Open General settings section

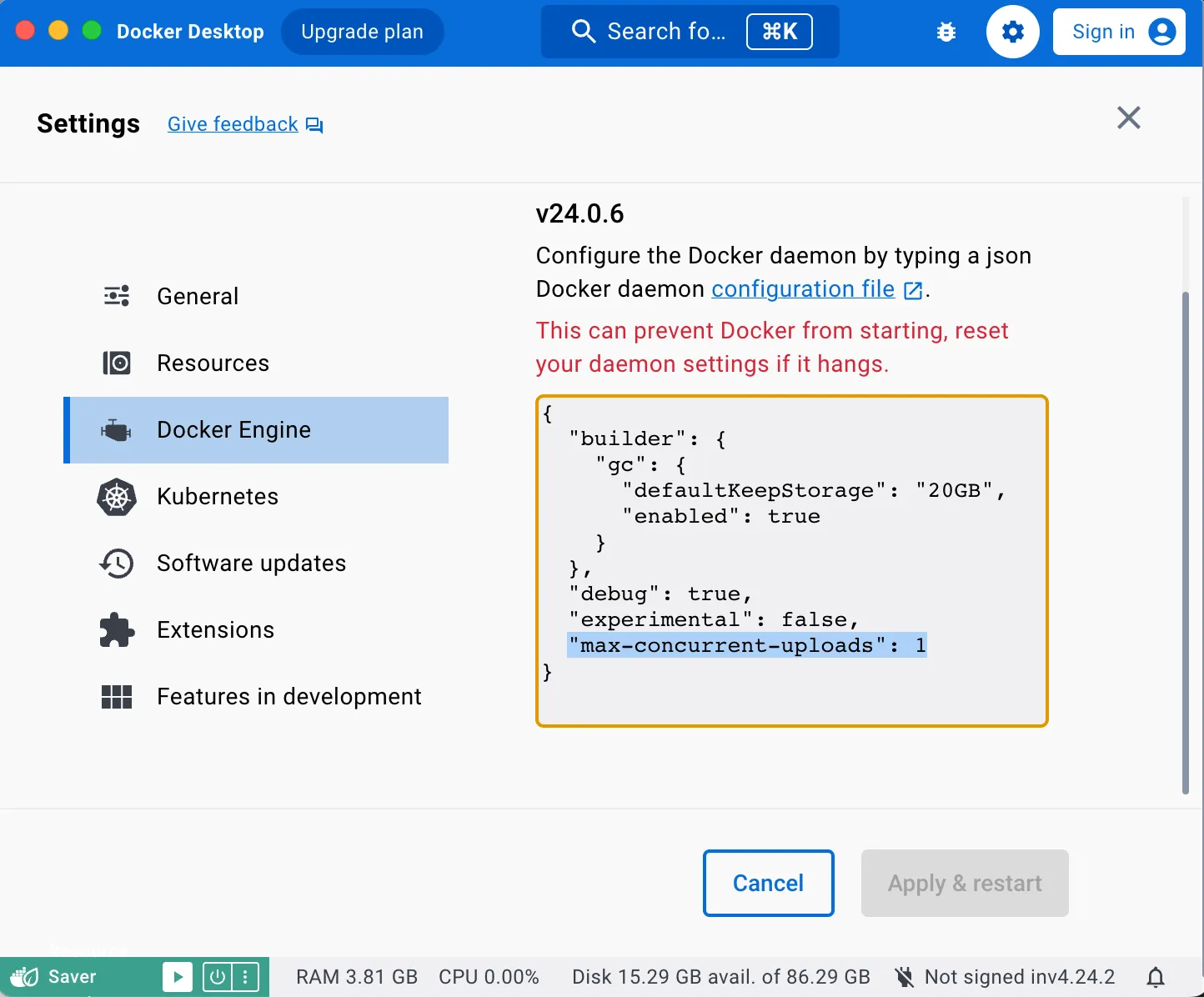click(256, 297)
